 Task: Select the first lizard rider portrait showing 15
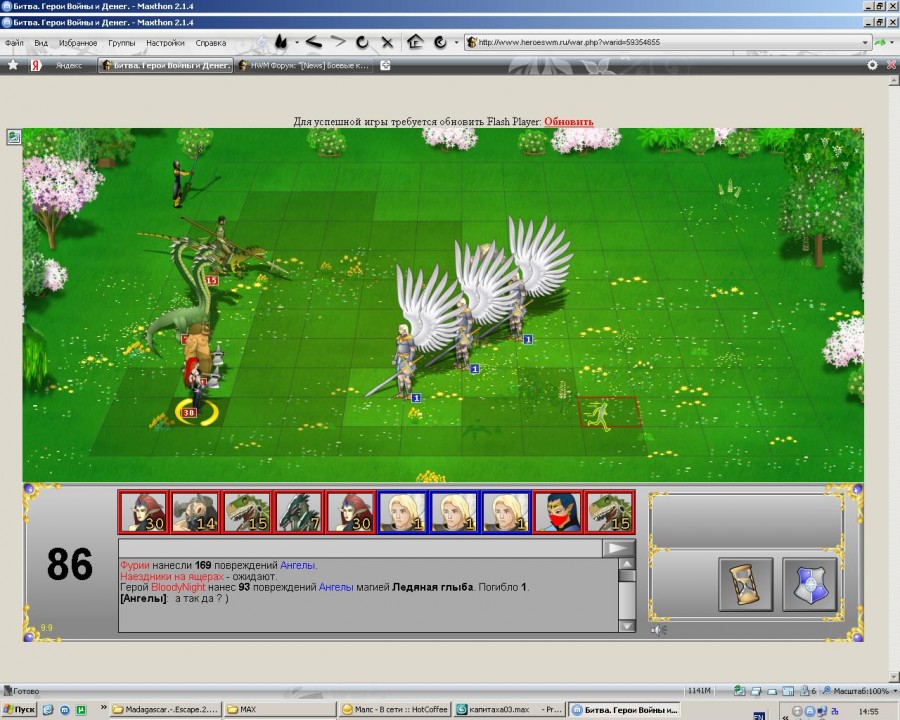click(247, 511)
